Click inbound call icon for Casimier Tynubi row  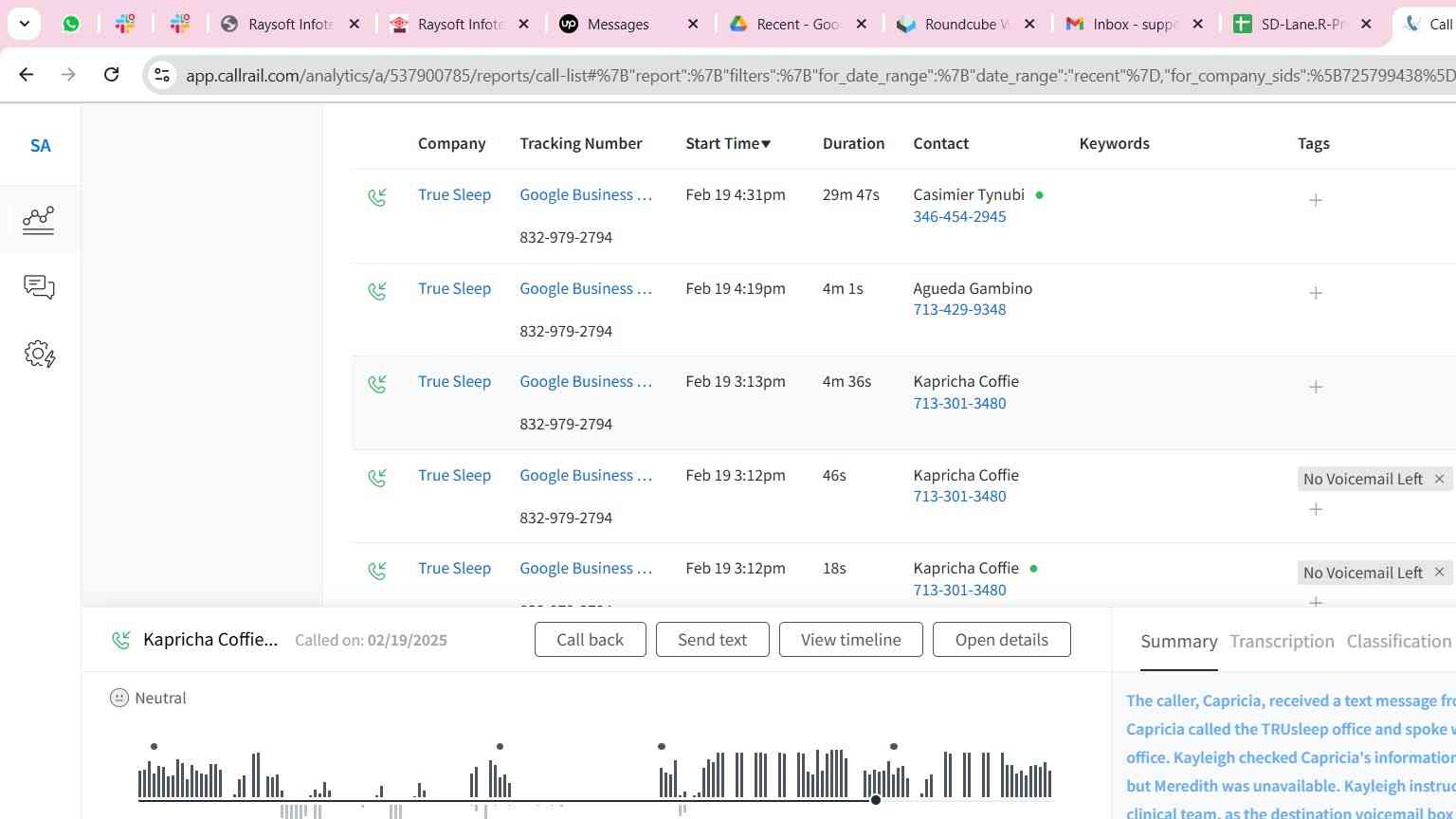[x=377, y=197]
